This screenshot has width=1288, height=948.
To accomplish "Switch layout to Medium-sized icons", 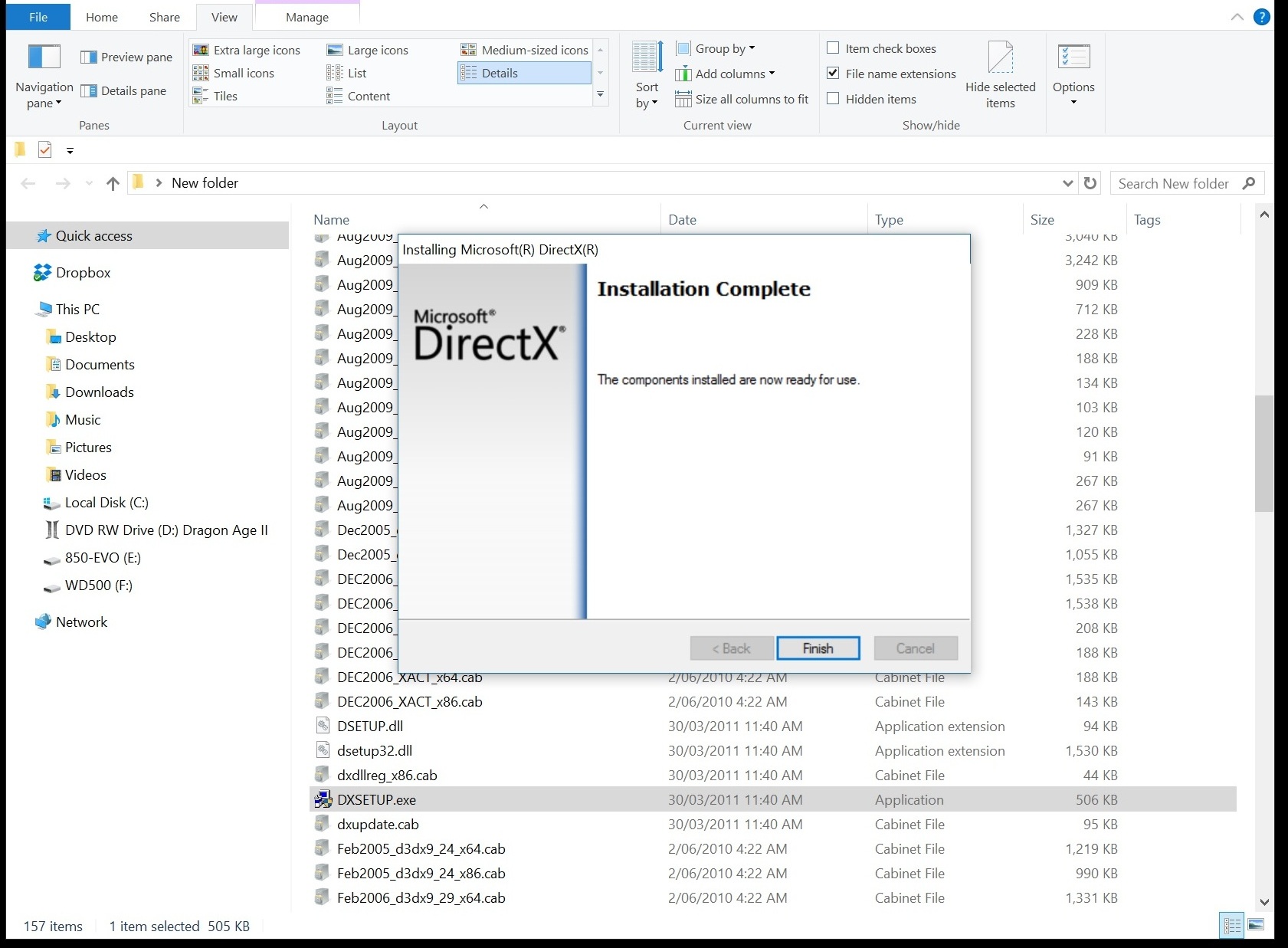I will 524,50.
